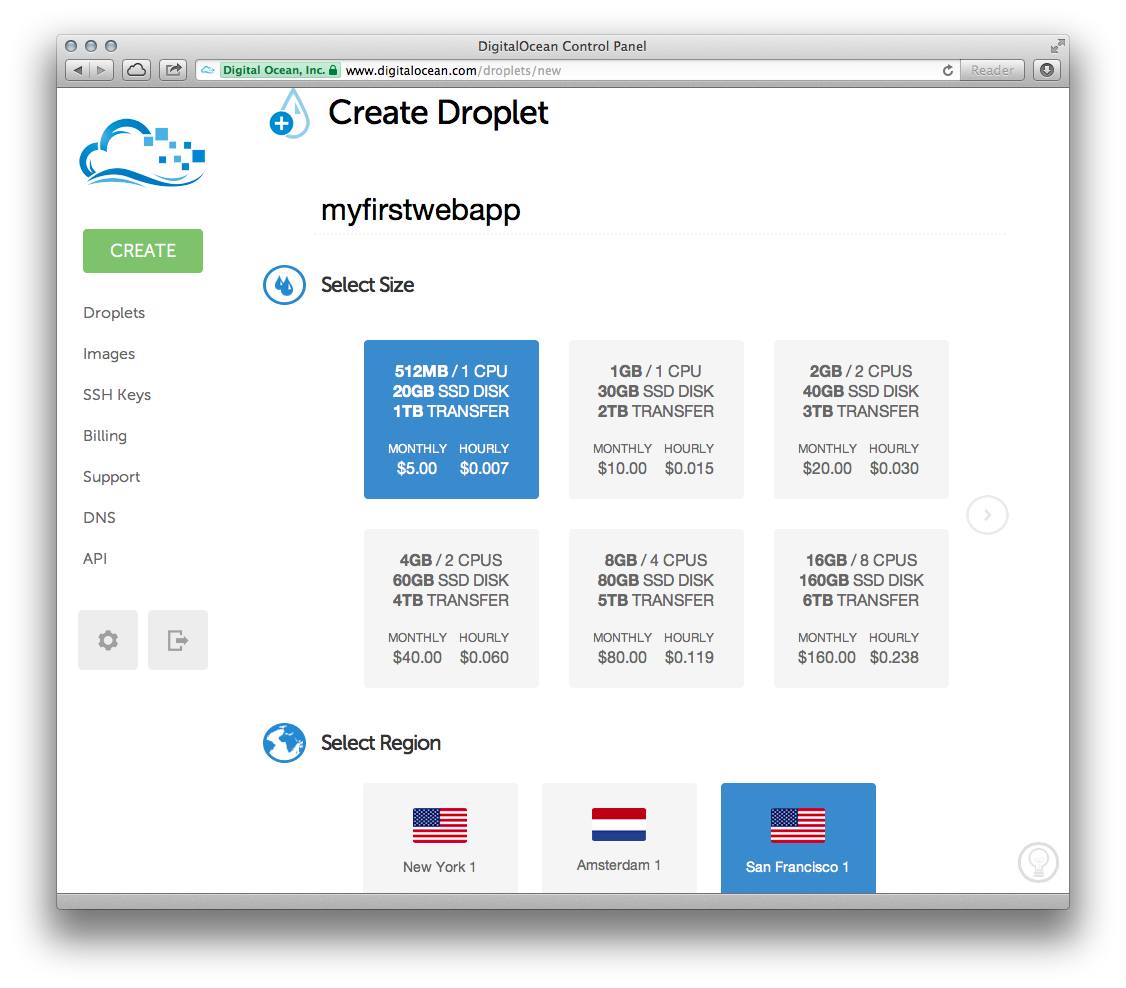Click the Amsterdam Netherlands flag
This screenshot has width=1126, height=988.
pos(618,824)
